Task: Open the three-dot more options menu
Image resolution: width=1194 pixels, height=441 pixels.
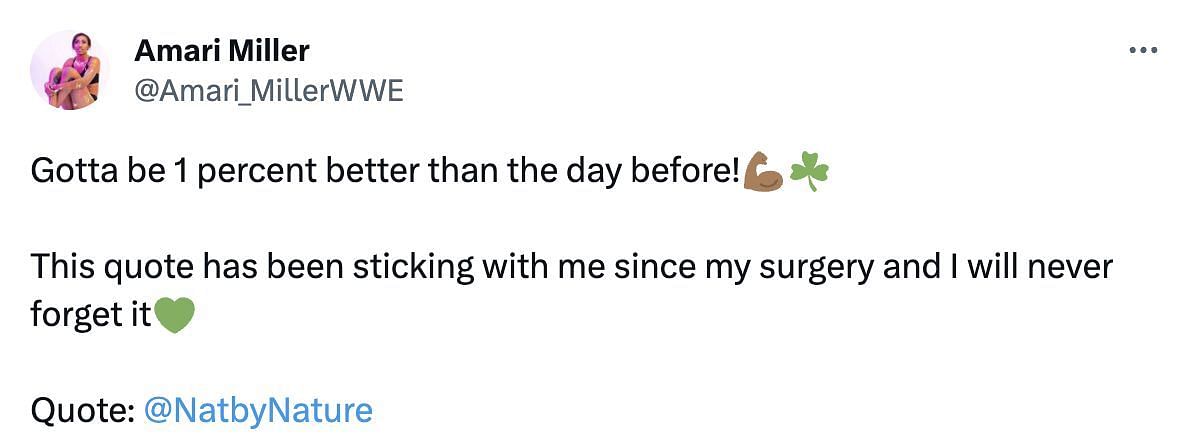Action: pos(1142,50)
